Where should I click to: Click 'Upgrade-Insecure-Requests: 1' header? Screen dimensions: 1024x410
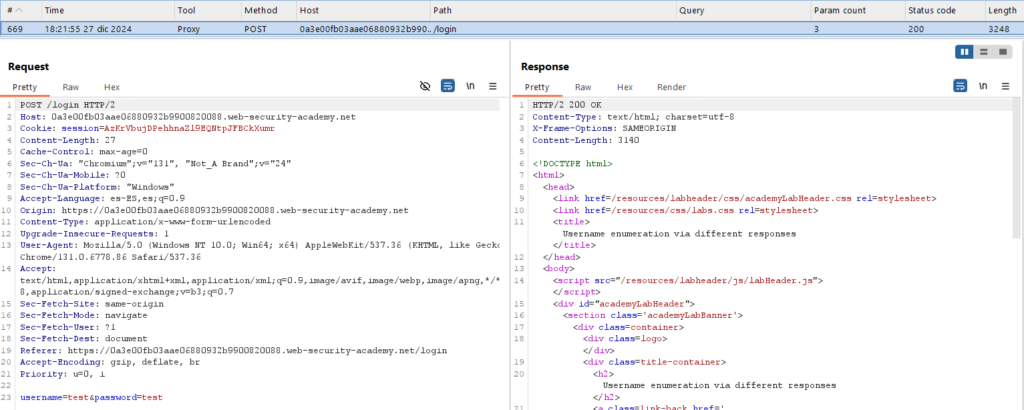tap(95, 234)
